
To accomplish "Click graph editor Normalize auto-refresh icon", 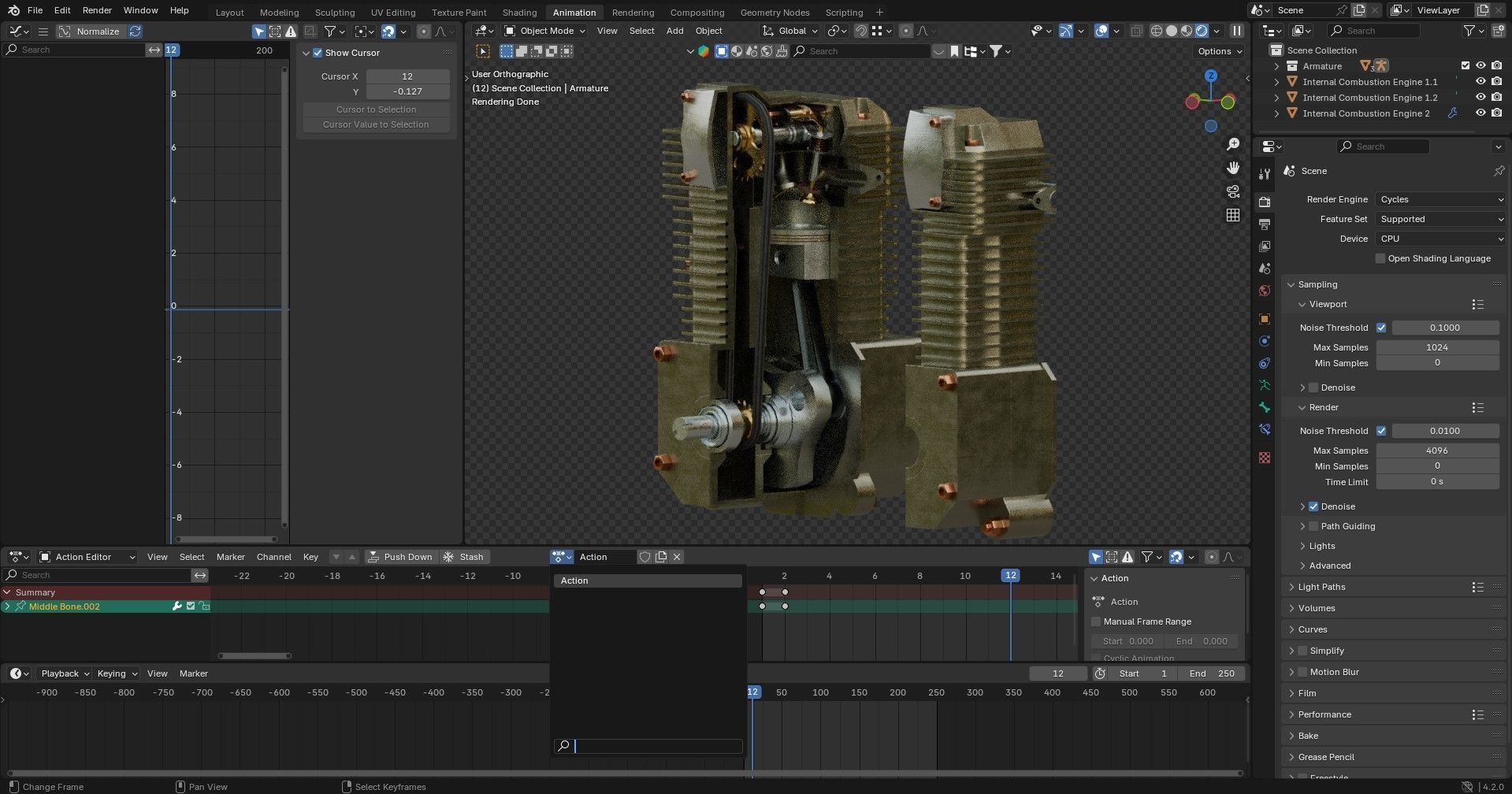I will 136,32.
